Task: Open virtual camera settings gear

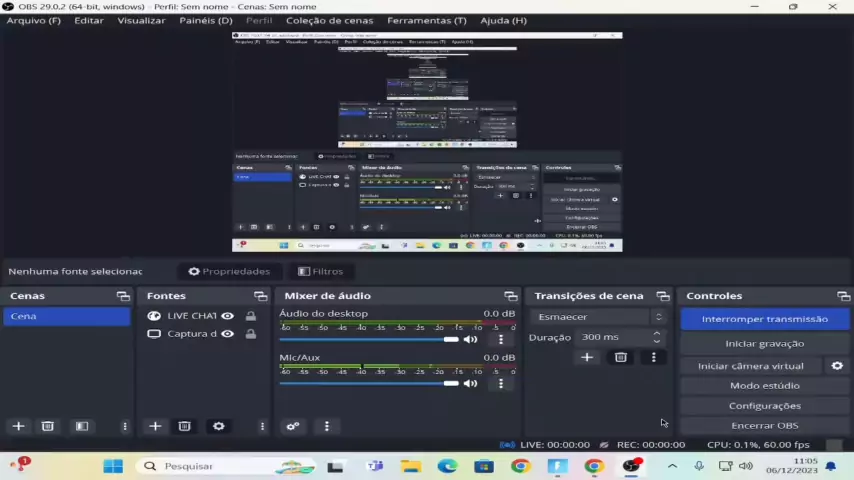Action: (837, 366)
